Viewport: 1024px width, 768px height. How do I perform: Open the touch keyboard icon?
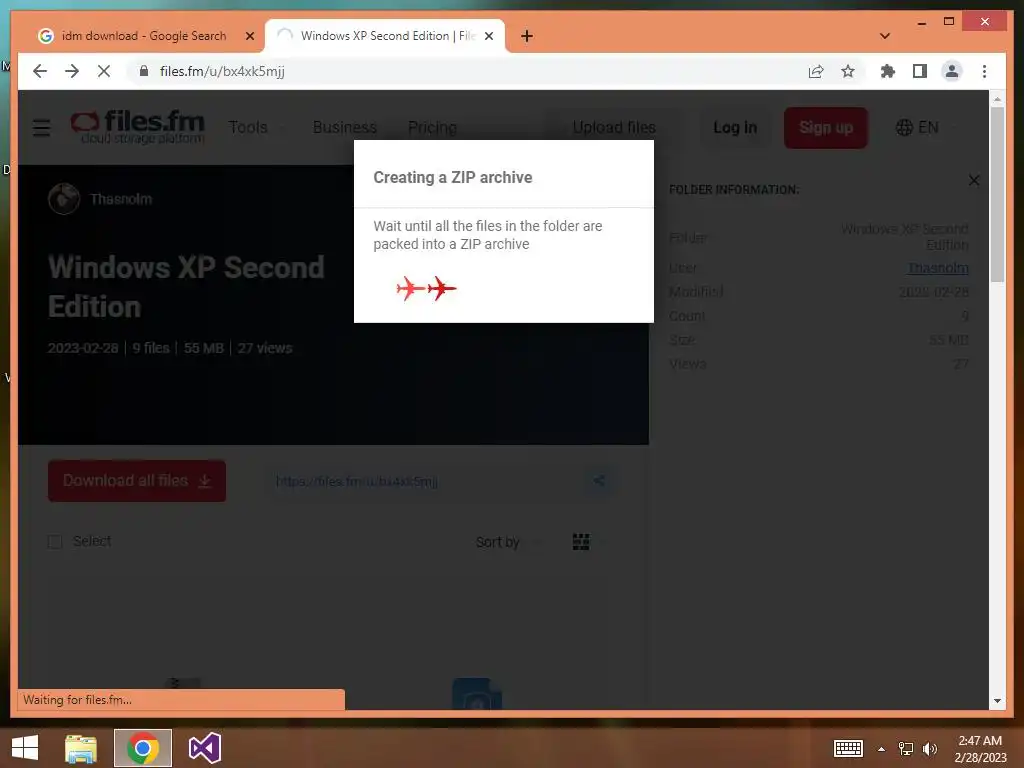point(848,748)
